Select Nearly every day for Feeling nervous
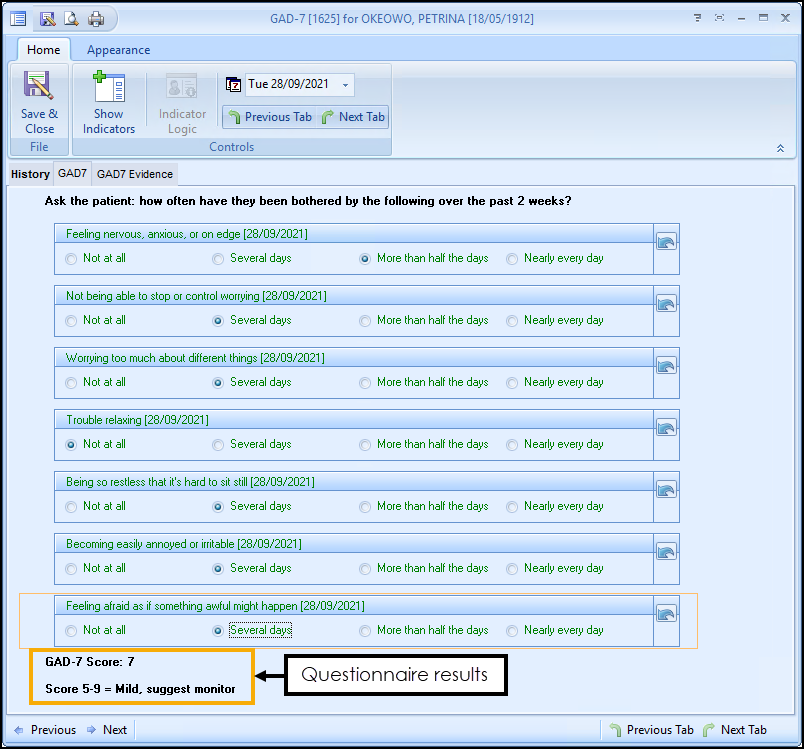 (x=513, y=259)
